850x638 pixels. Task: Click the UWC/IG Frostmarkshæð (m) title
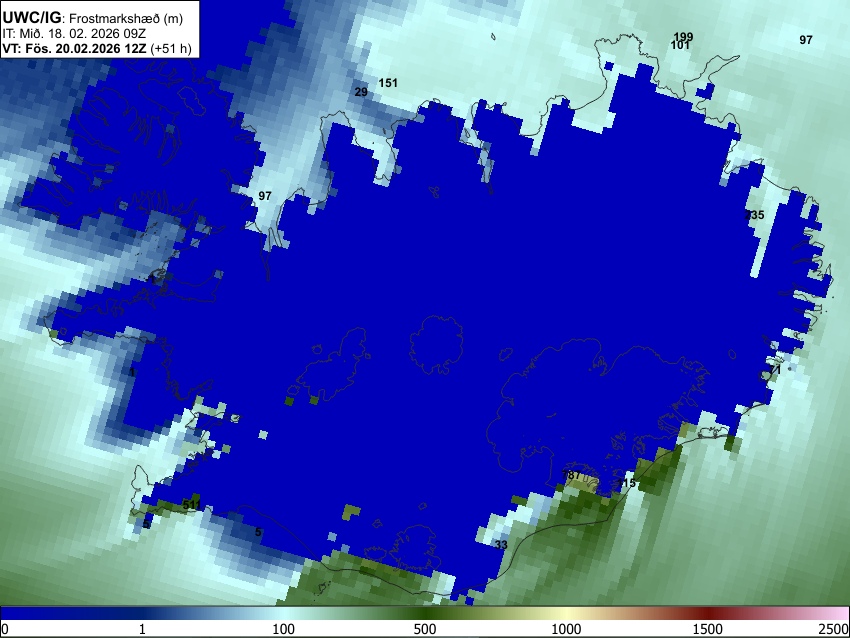pyautogui.click(x=92, y=18)
